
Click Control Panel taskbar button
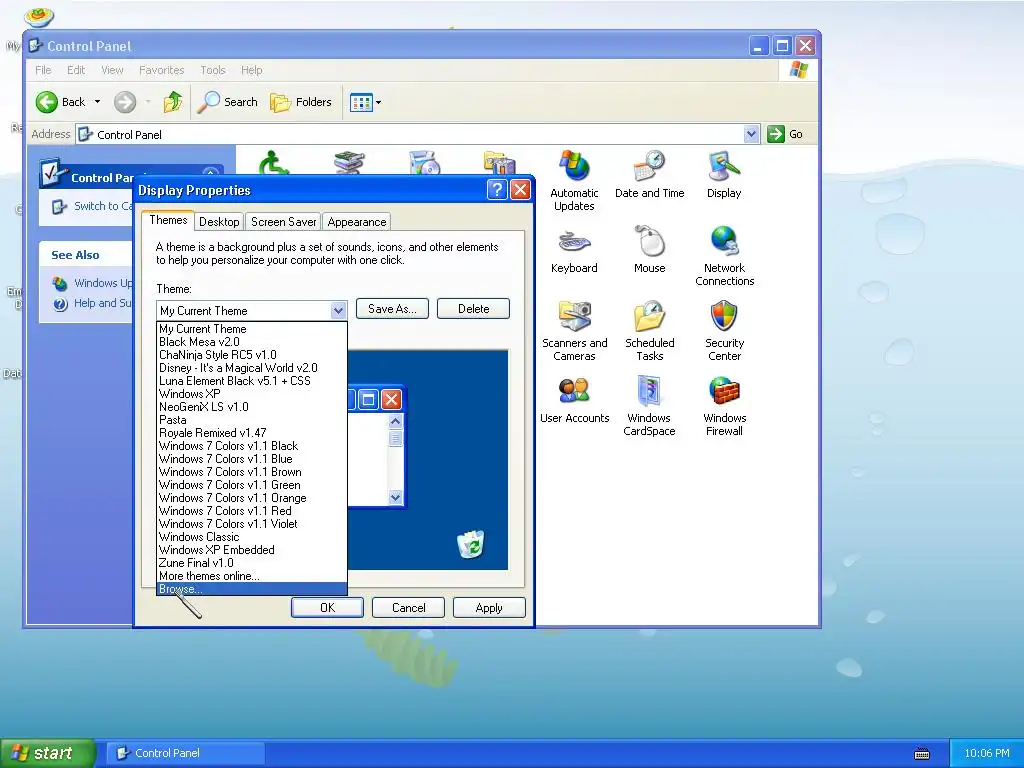pyautogui.click(x=185, y=753)
